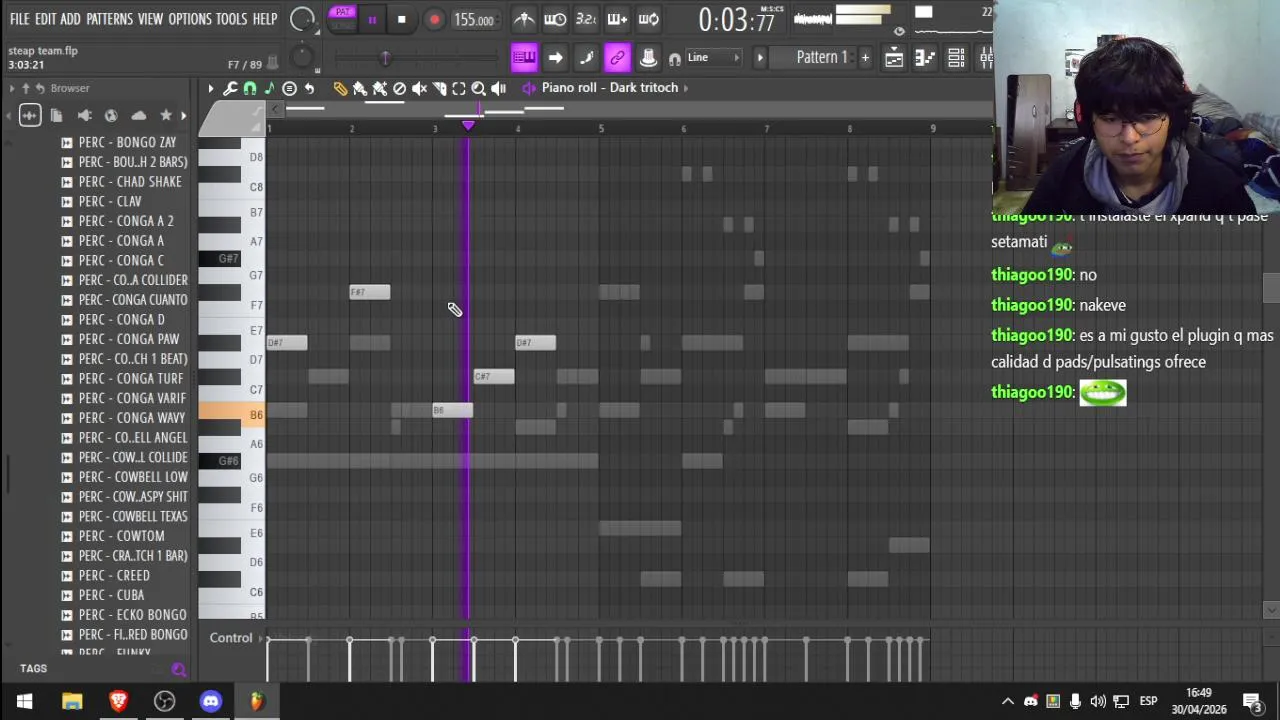This screenshot has width=1280, height=720.
Task: Select the Paint brush tool
Action: (x=360, y=88)
